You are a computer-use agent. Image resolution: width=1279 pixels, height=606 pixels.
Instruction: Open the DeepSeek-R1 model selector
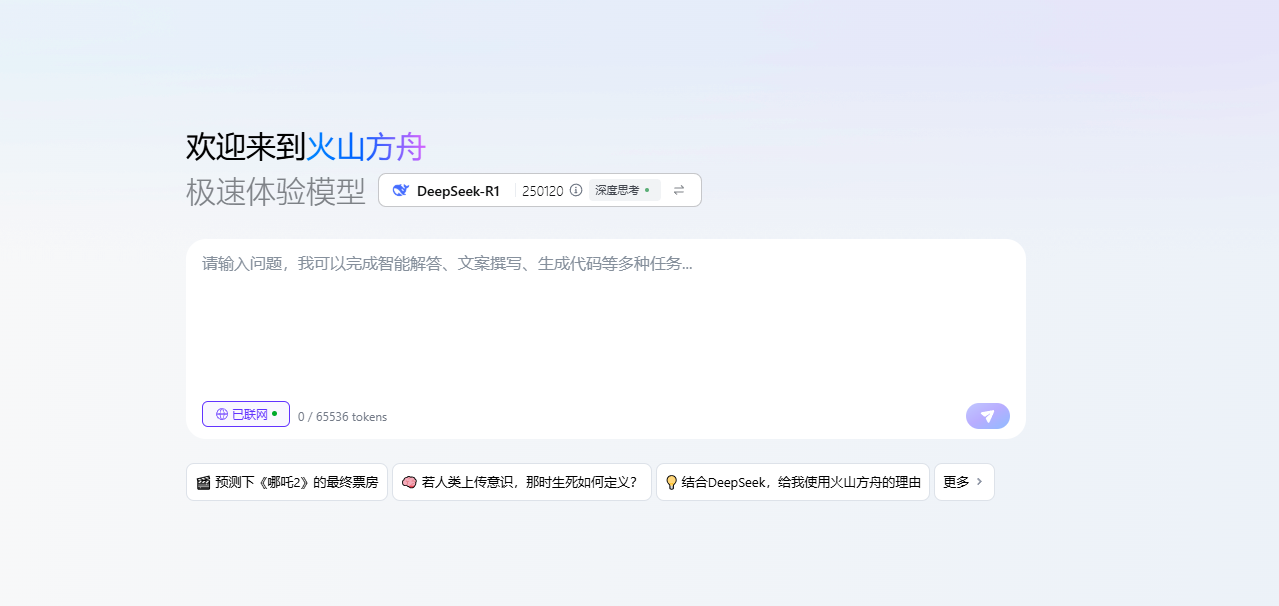540,190
